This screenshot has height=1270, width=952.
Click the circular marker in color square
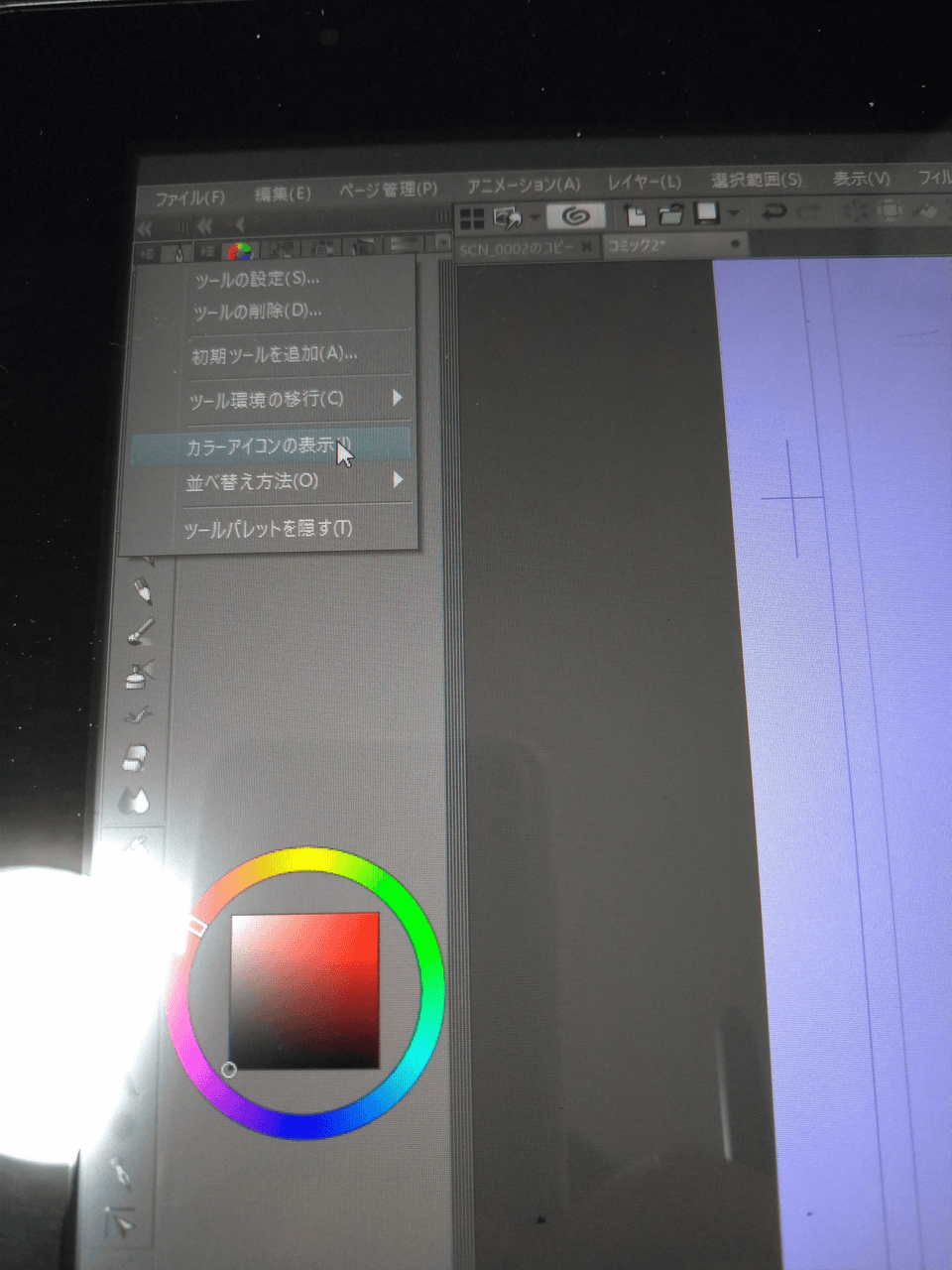coord(229,1070)
